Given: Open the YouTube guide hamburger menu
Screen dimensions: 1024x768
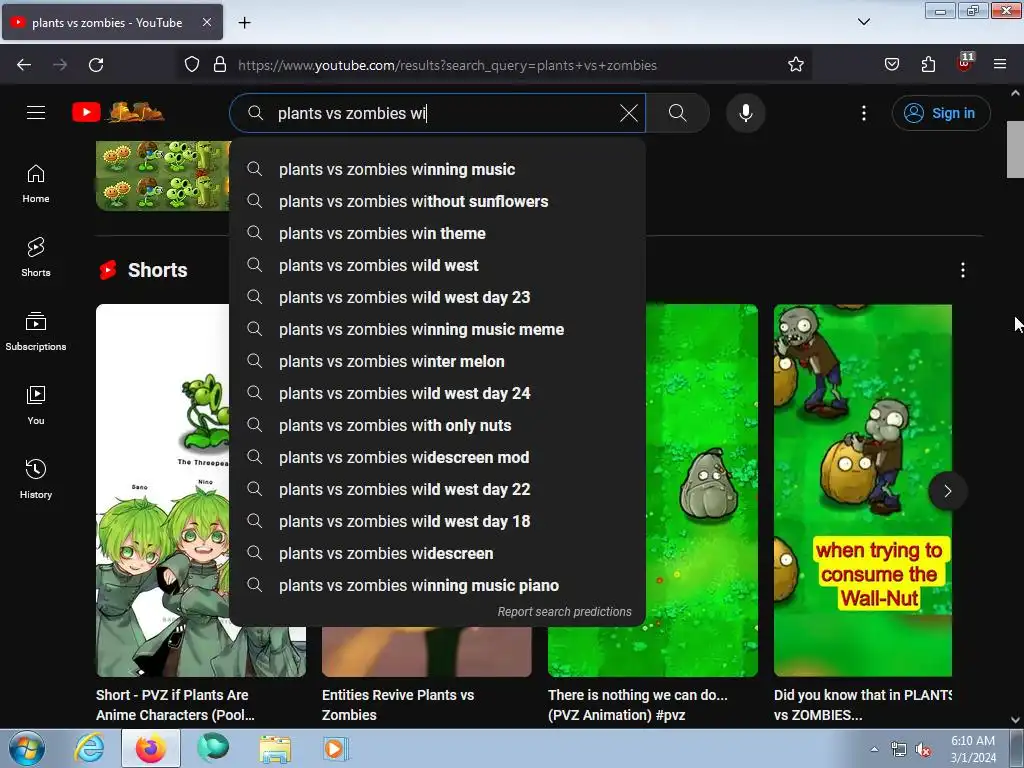Looking at the screenshot, I should click(x=36, y=112).
